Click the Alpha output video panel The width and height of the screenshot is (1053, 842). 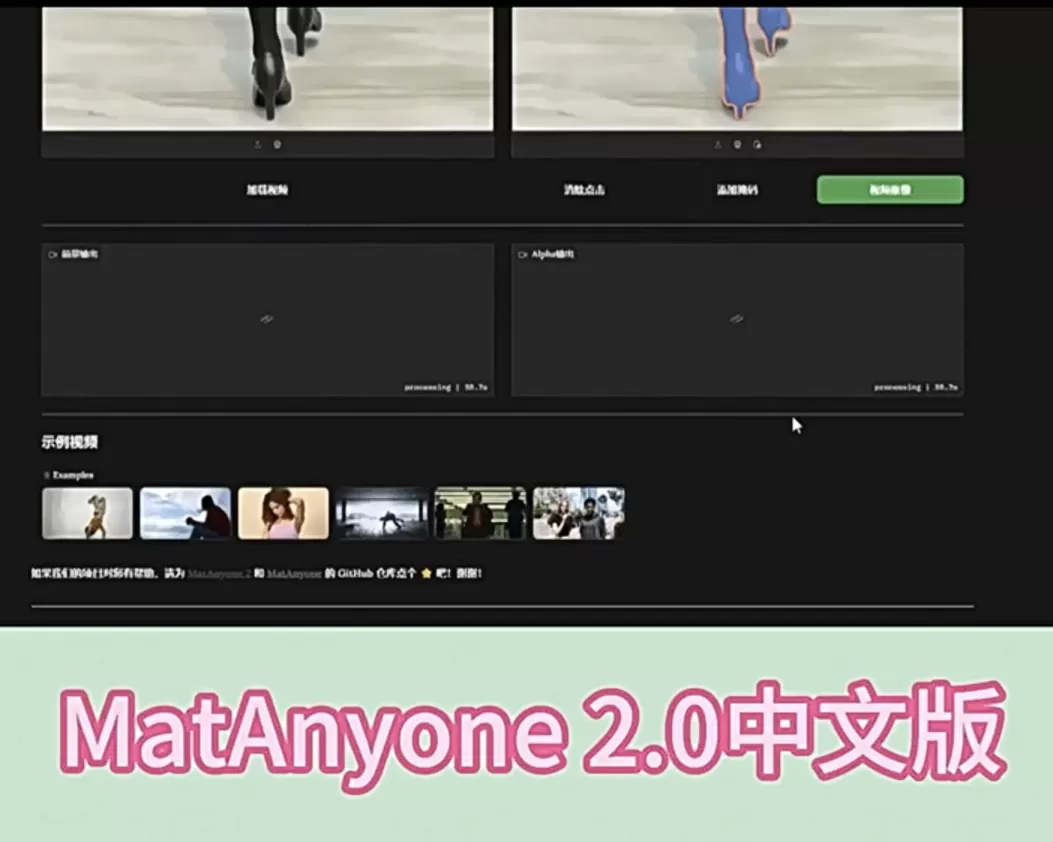(737, 320)
